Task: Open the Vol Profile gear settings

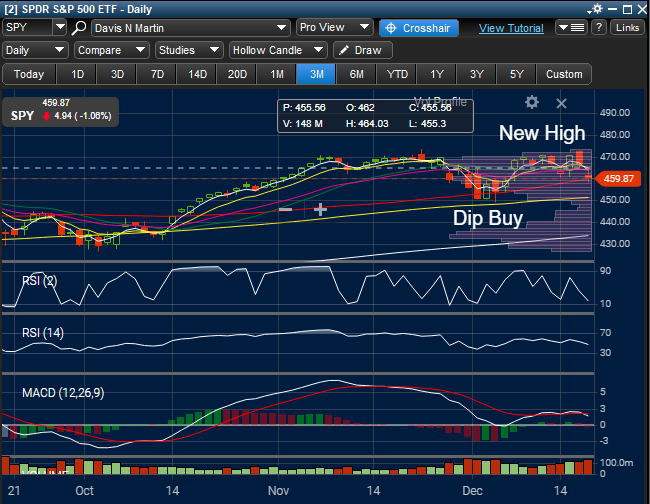Action: (x=532, y=102)
